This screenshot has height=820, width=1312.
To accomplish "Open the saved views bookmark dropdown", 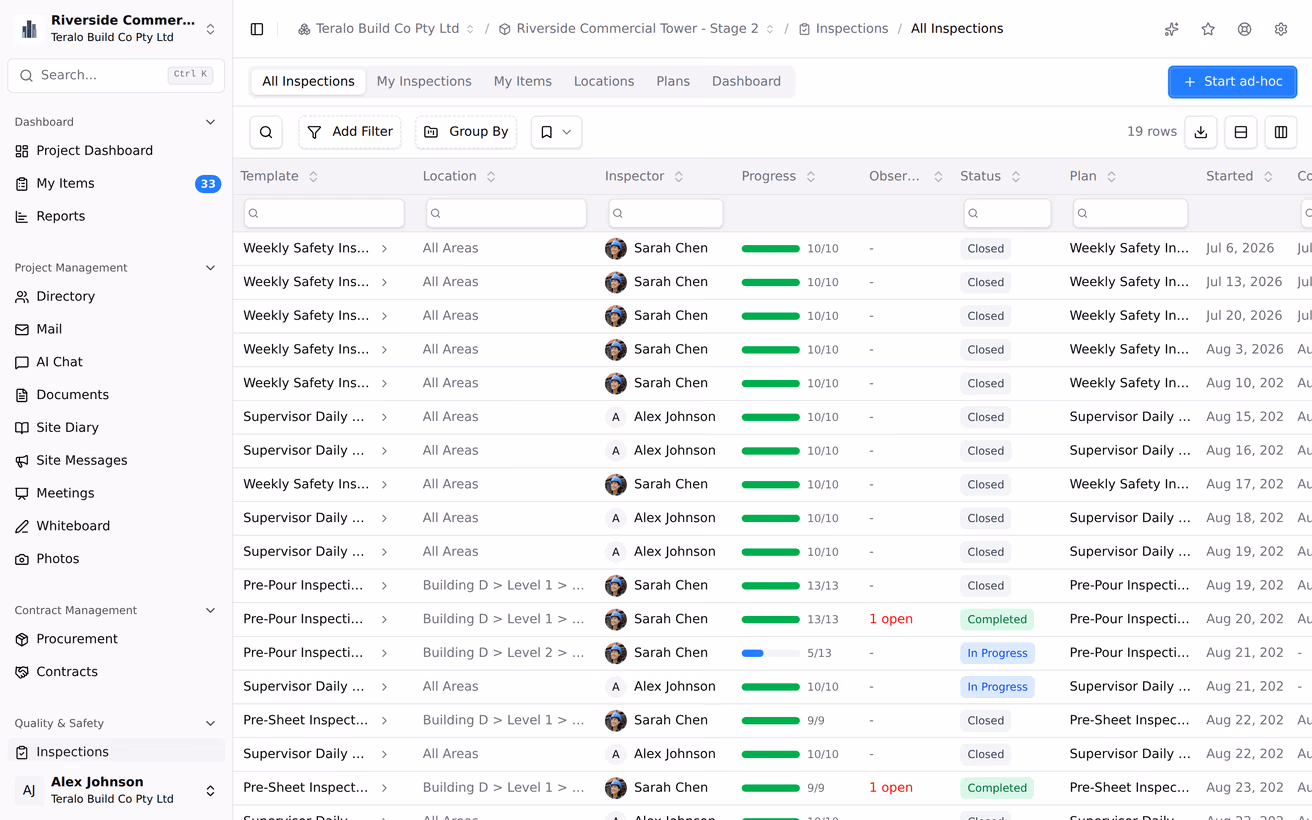I will pyautogui.click(x=556, y=132).
